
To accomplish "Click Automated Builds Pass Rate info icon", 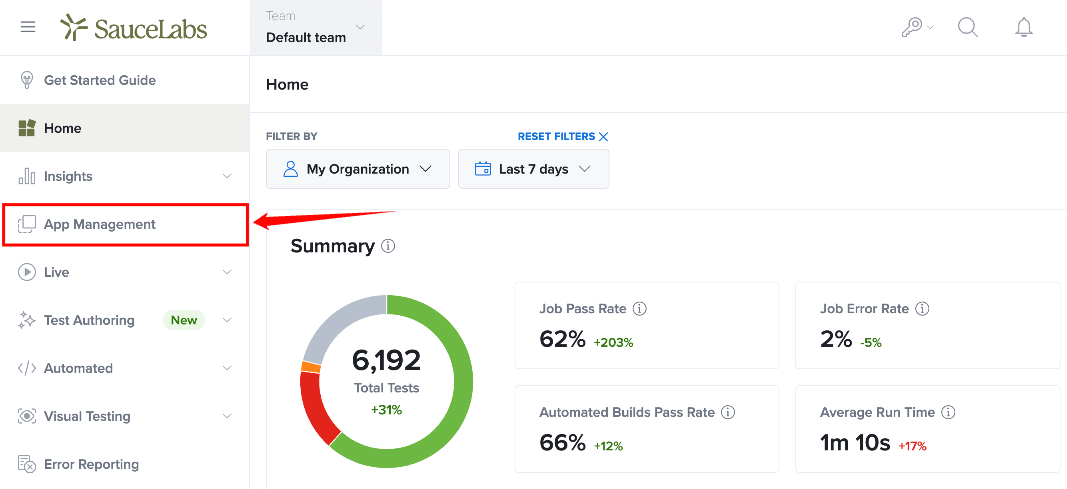I will 729,412.
